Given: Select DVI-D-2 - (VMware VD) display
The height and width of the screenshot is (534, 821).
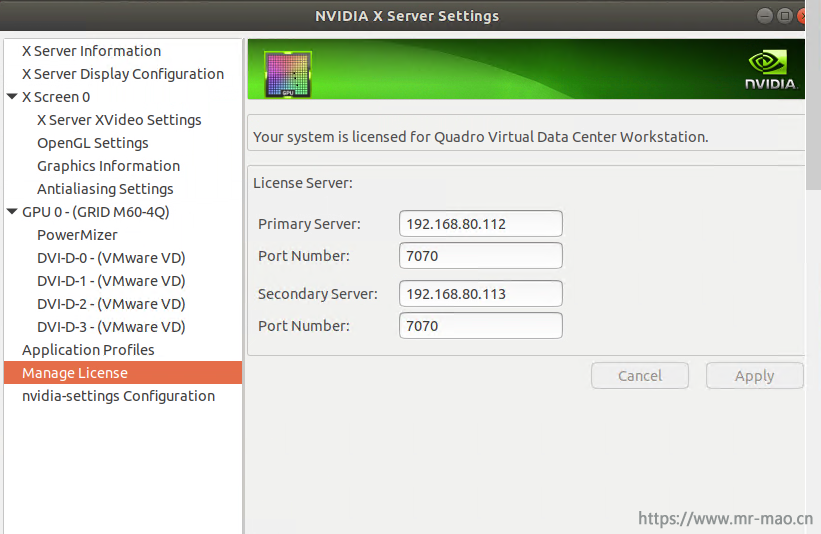Looking at the screenshot, I should point(111,305).
